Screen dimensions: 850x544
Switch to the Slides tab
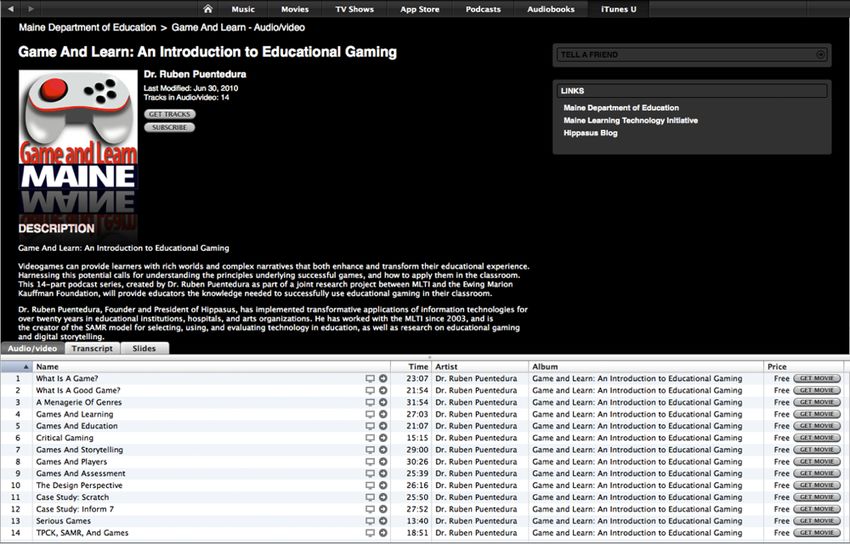point(144,348)
